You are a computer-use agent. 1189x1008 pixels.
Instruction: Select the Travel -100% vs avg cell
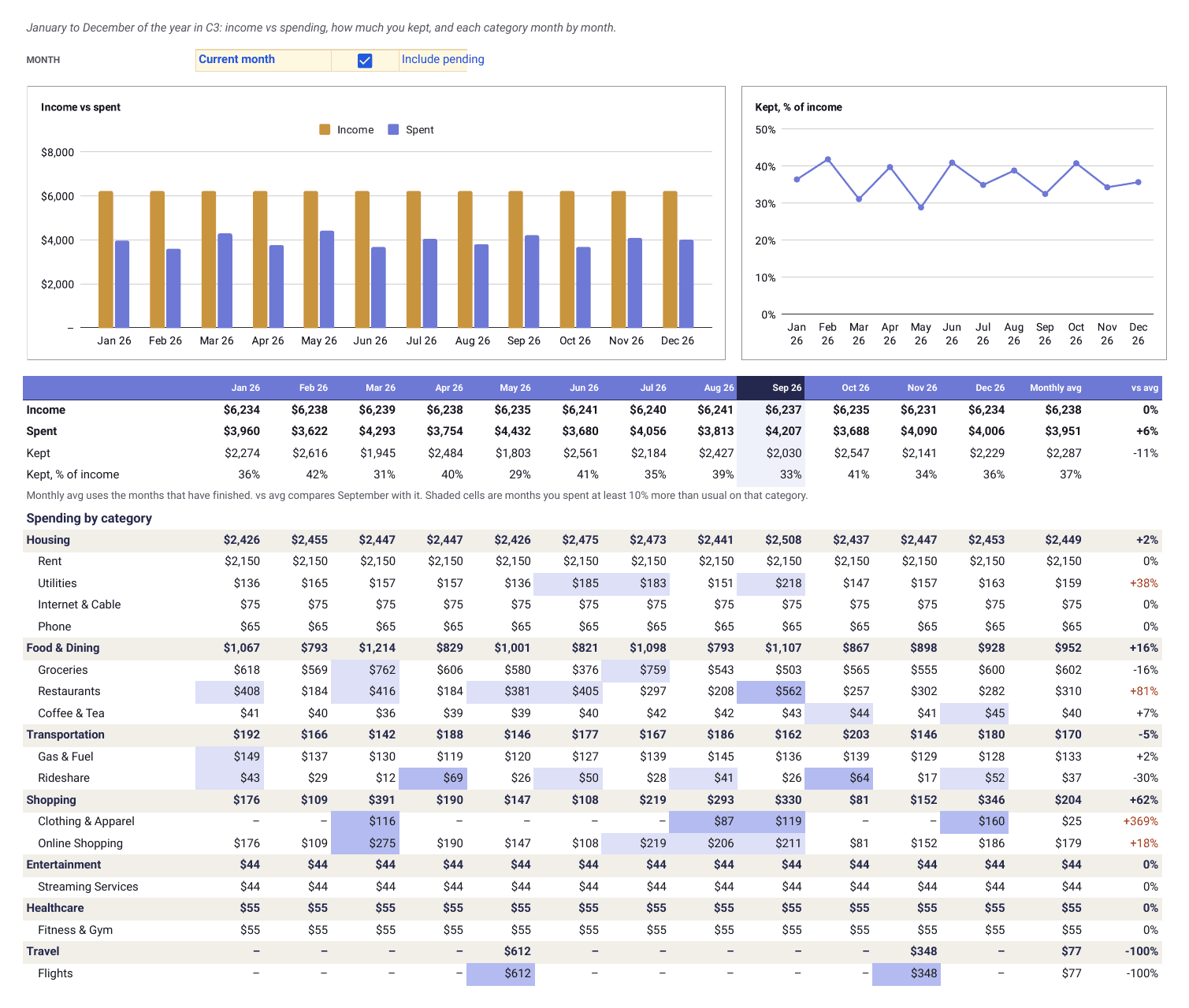1124,951
